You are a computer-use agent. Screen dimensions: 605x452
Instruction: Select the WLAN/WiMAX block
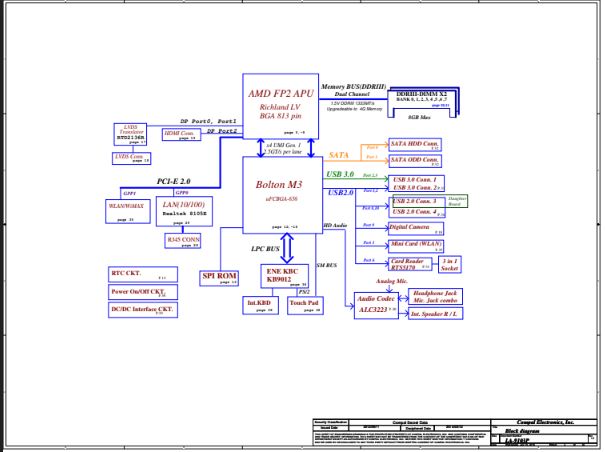[128, 211]
